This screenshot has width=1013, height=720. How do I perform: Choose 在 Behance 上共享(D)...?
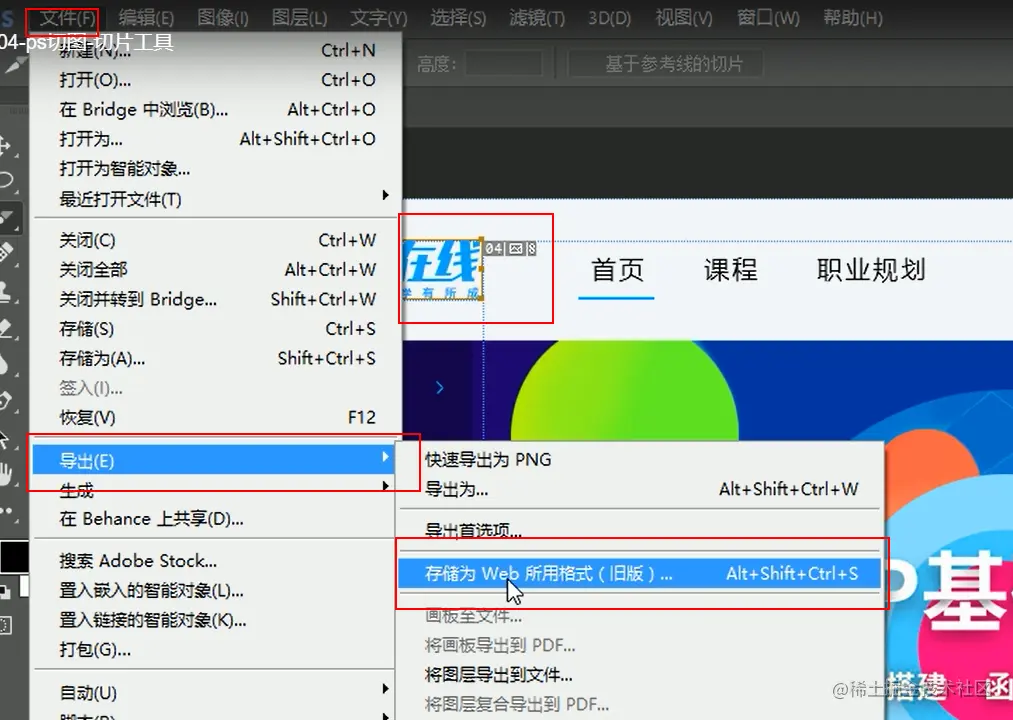[x=214, y=519]
